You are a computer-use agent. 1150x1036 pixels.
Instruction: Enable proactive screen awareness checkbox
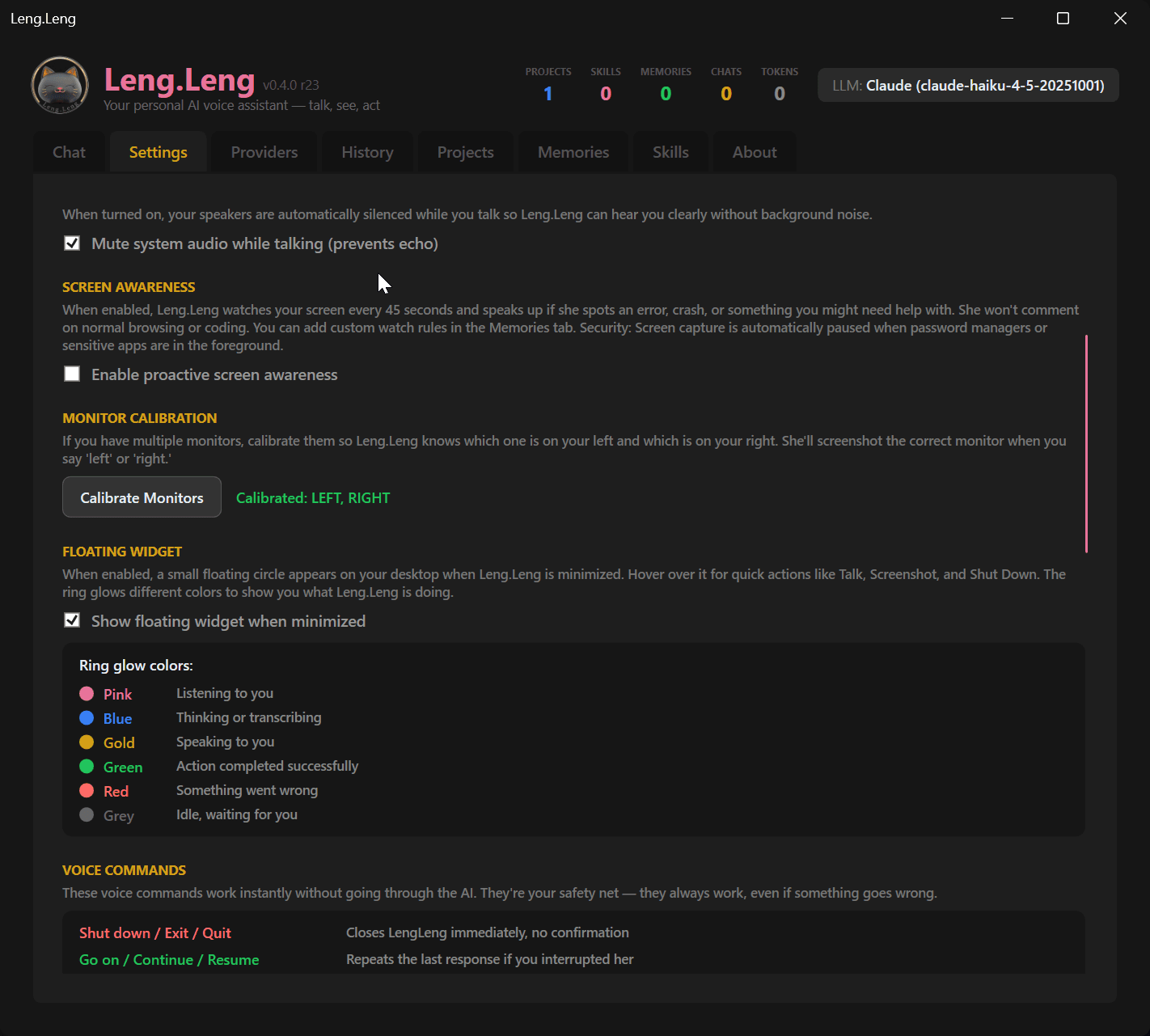click(x=72, y=374)
